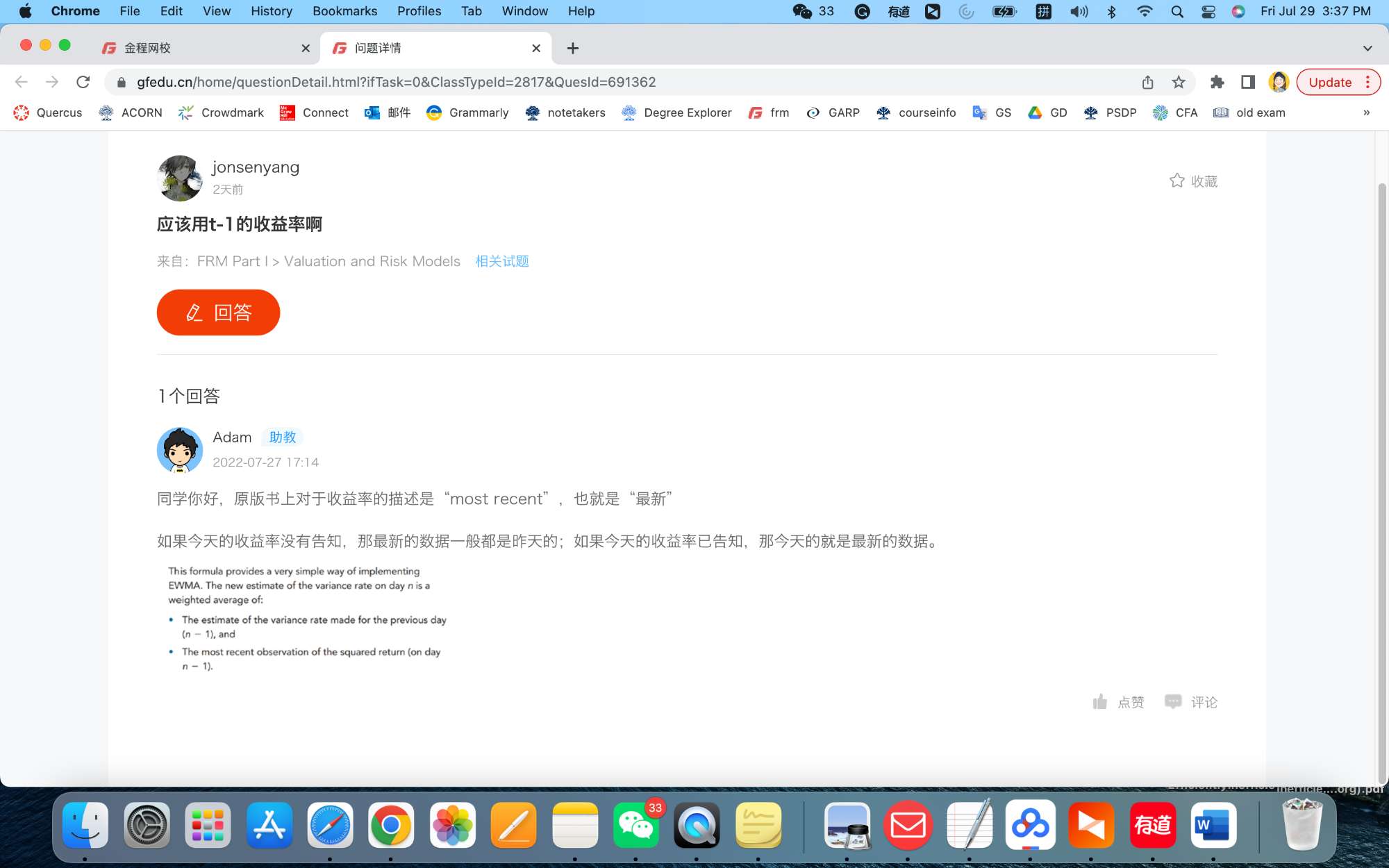
Task: Open the tab search dropdown arrow
Action: click(1367, 48)
